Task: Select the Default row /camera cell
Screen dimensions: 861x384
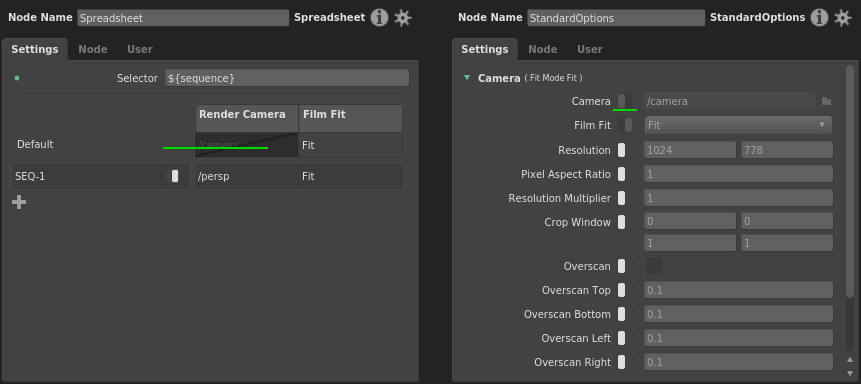Action: [247, 145]
